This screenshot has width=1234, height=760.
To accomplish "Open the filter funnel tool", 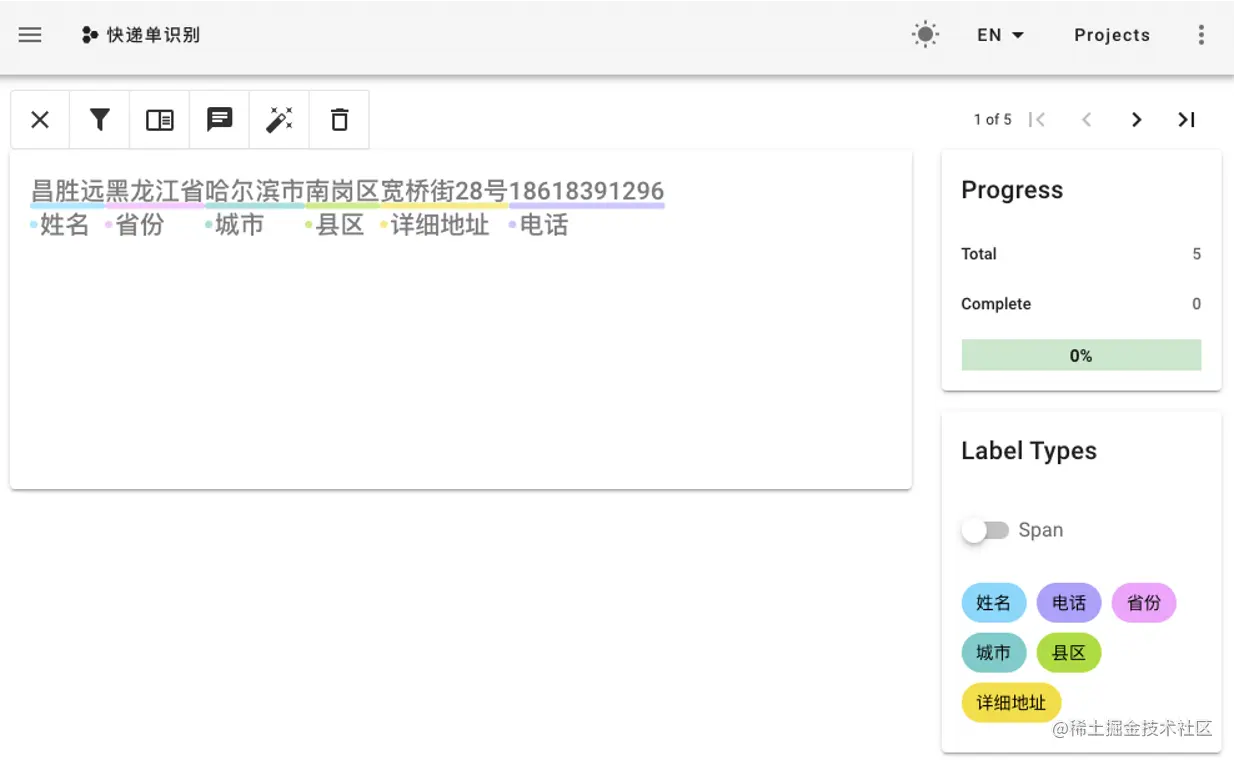I will pyautogui.click(x=100, y=120).
